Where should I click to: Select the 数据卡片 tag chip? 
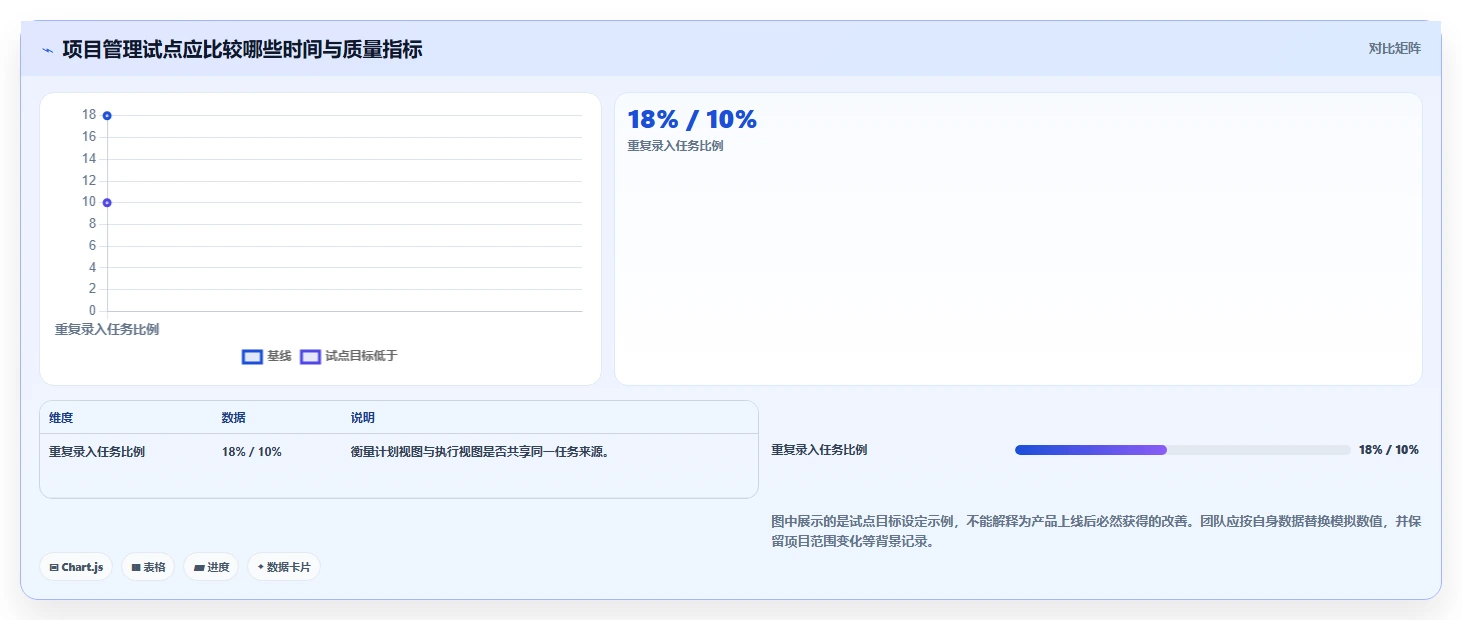tap(284, 567)
